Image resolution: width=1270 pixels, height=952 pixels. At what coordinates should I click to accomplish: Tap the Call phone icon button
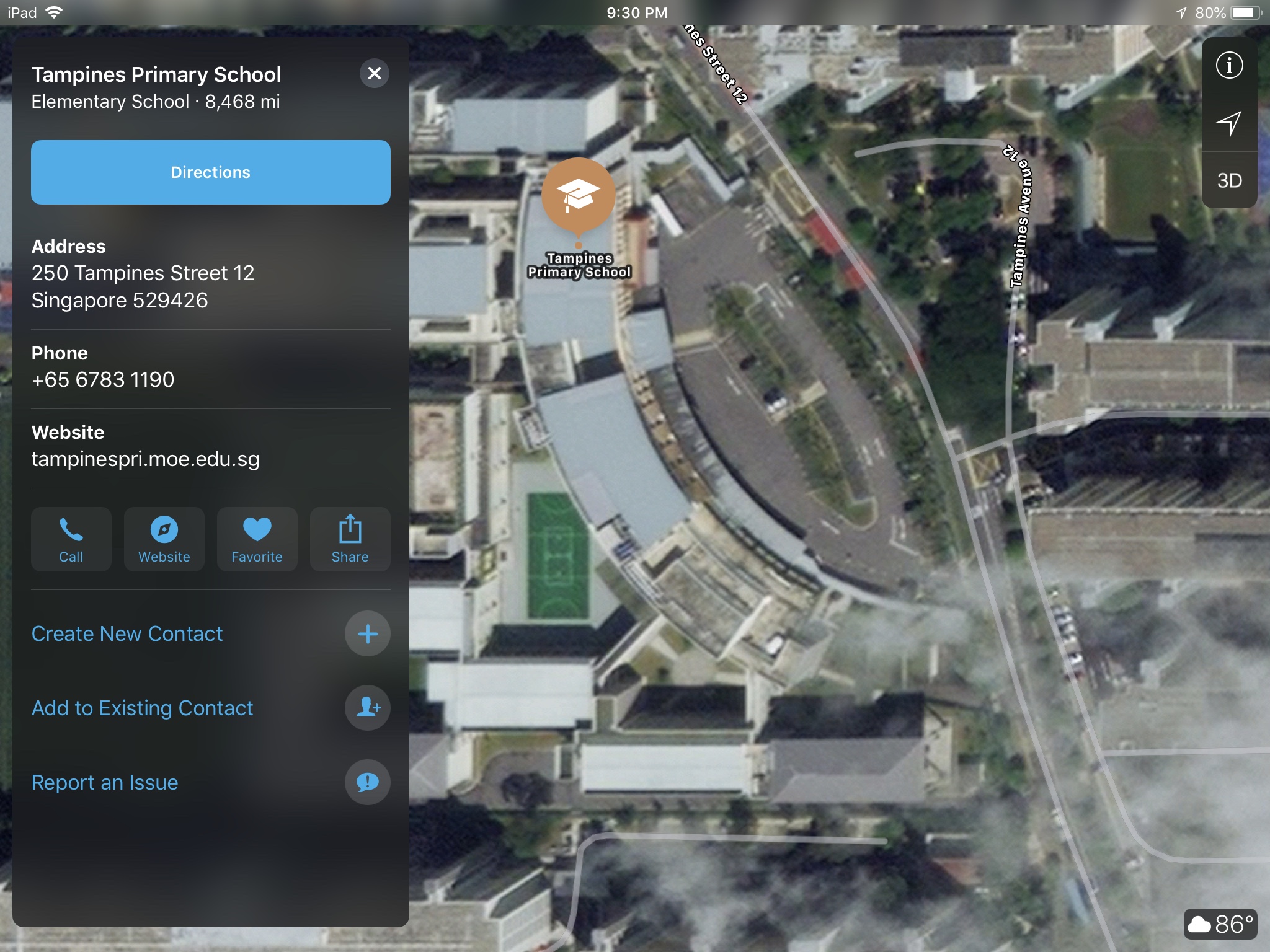(71, 539)
